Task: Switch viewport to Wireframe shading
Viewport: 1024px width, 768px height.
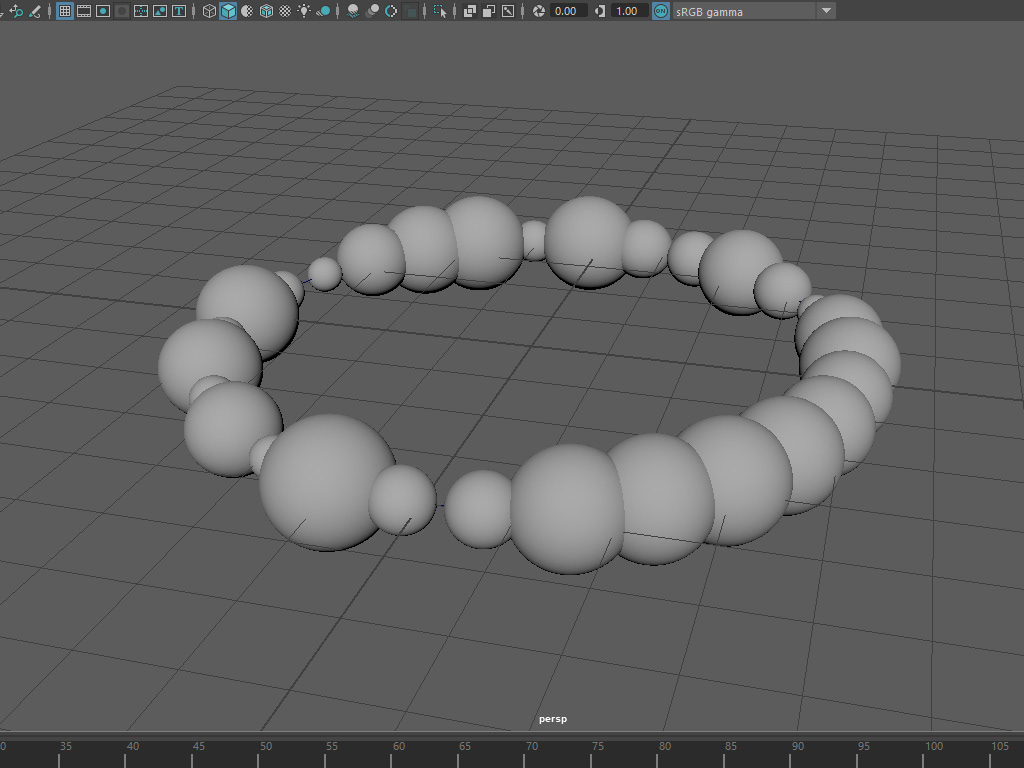Action: [209, 11]
